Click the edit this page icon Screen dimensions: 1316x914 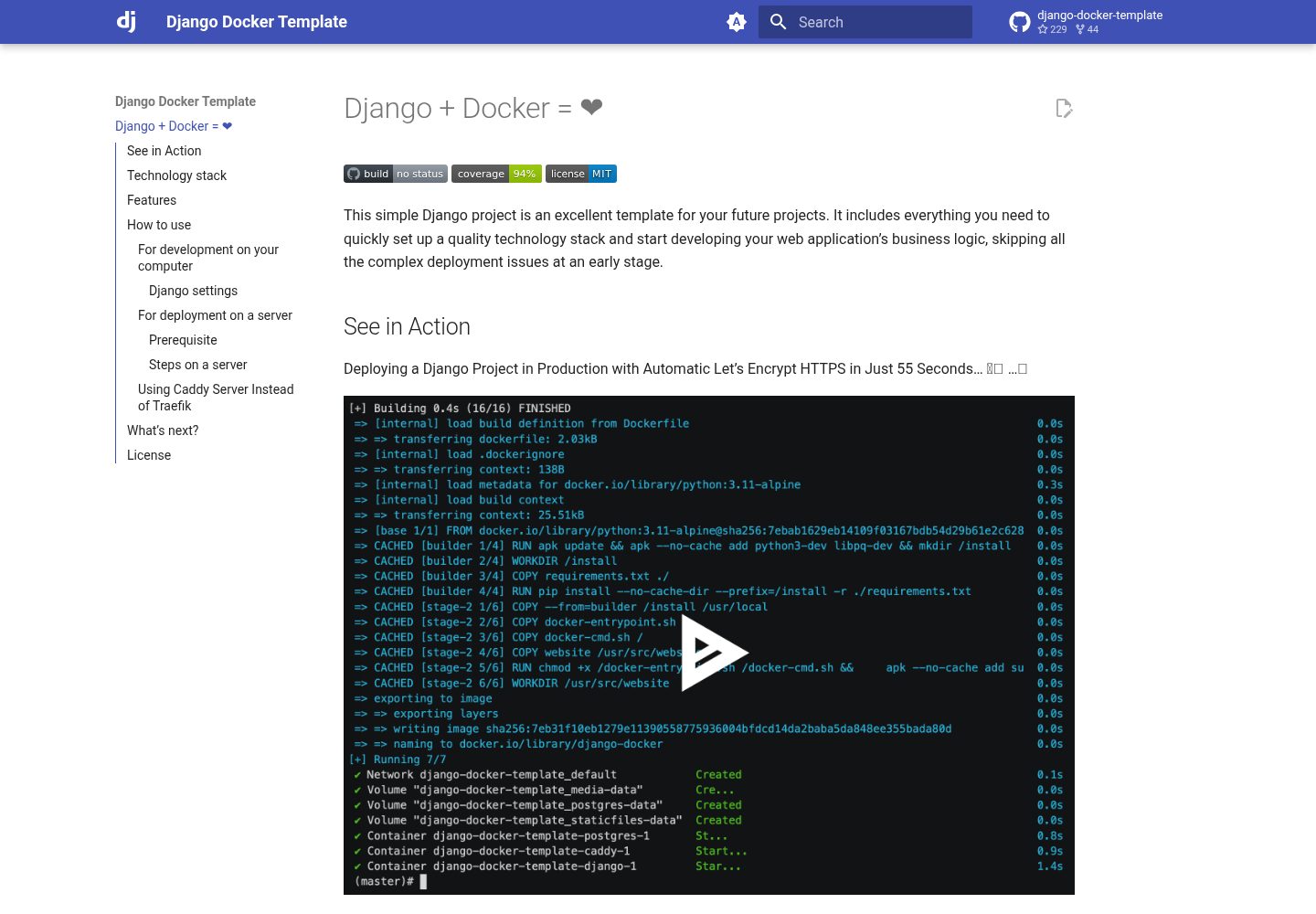click(1064, 109)
